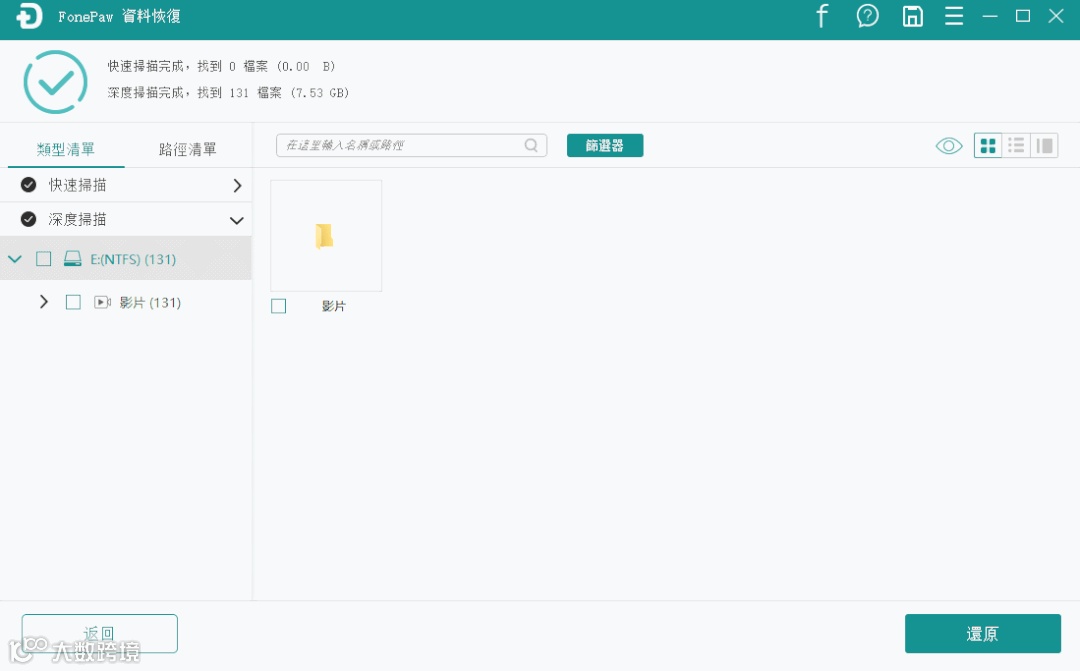This screenshot has width=1080, height=671.
Task: Maximize the FonePaw window
Action: [x=1023, y=16]
